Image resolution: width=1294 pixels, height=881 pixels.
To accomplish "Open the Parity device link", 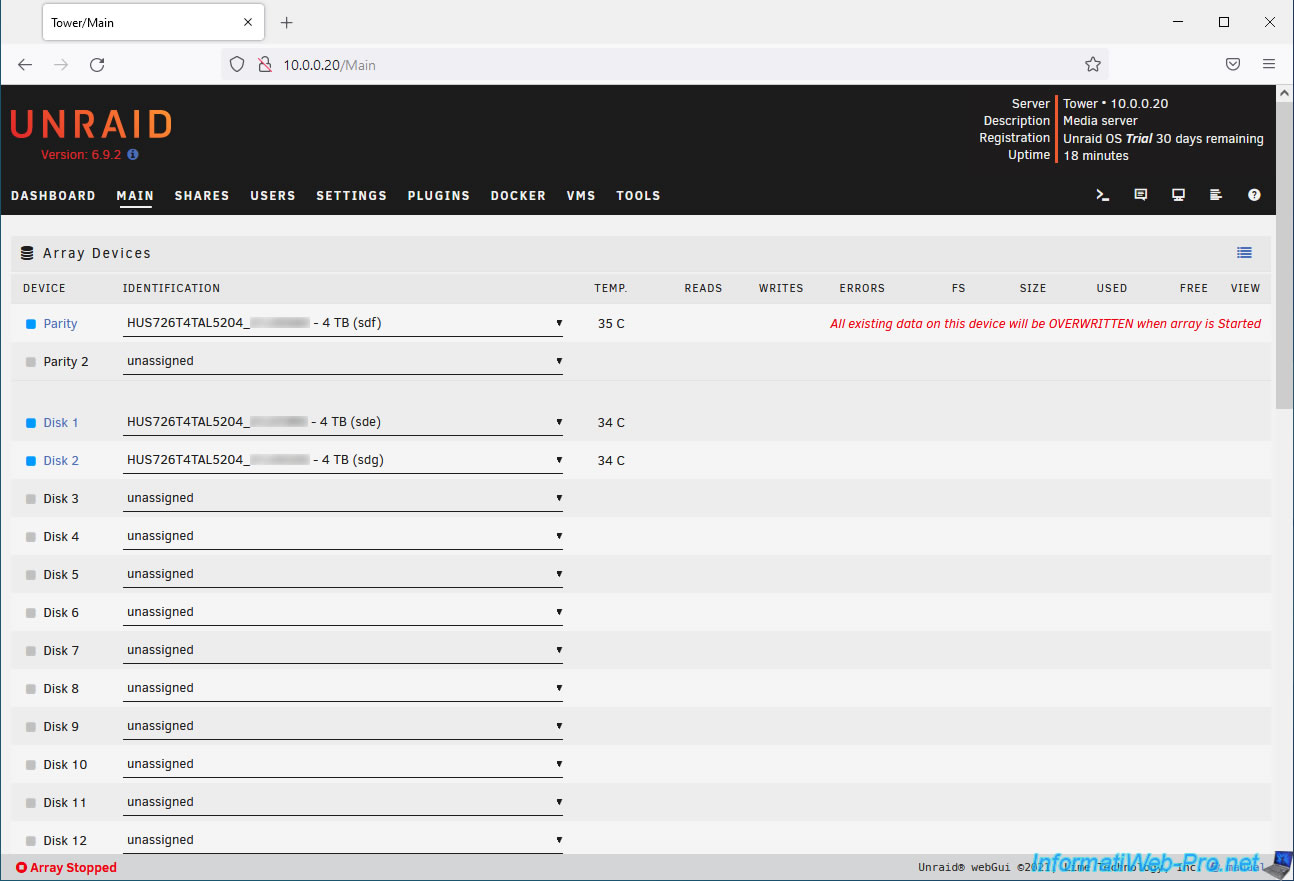I will coord(60,324).
